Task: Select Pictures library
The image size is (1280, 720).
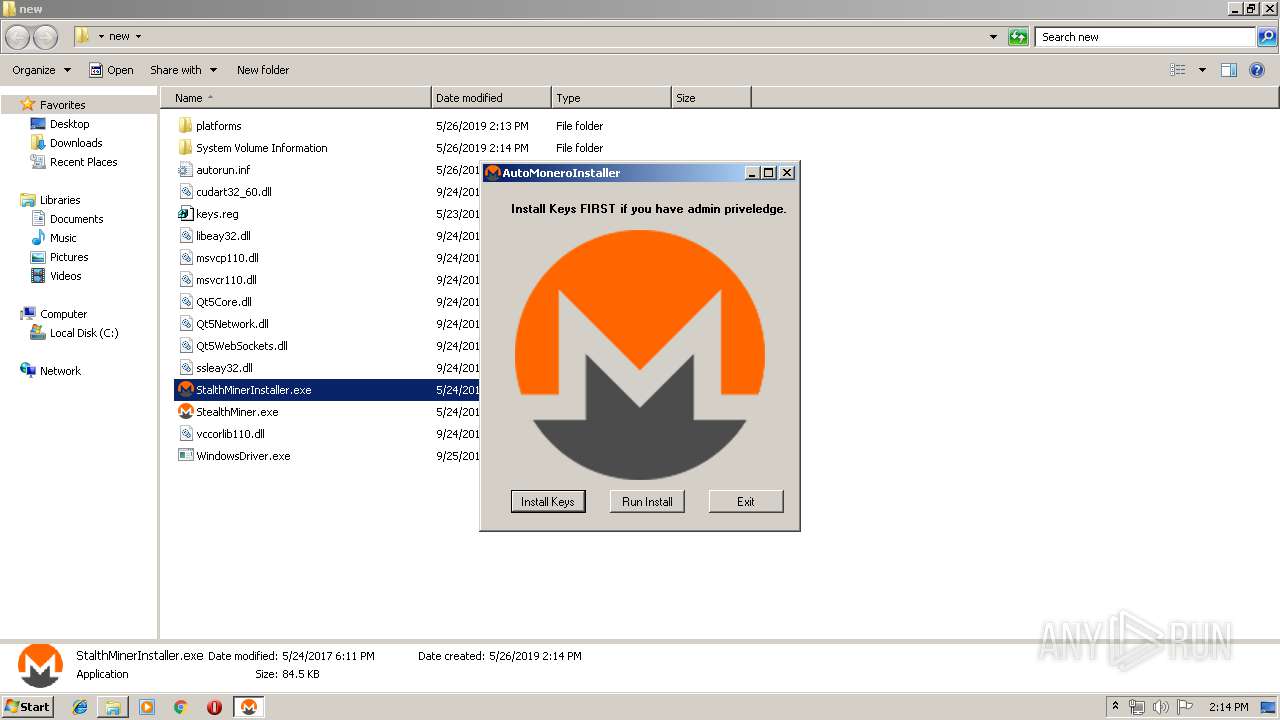Action: coord(69,257)
